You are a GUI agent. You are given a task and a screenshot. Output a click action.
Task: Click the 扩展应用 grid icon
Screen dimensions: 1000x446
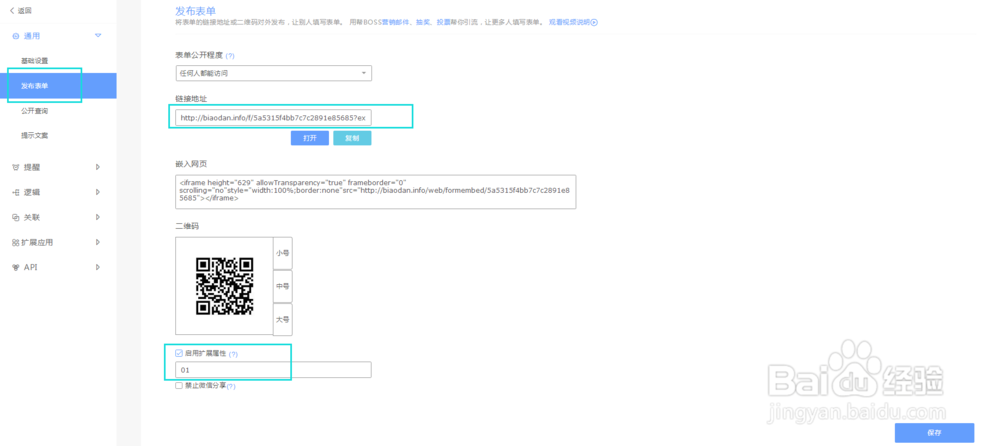point(15,242)
